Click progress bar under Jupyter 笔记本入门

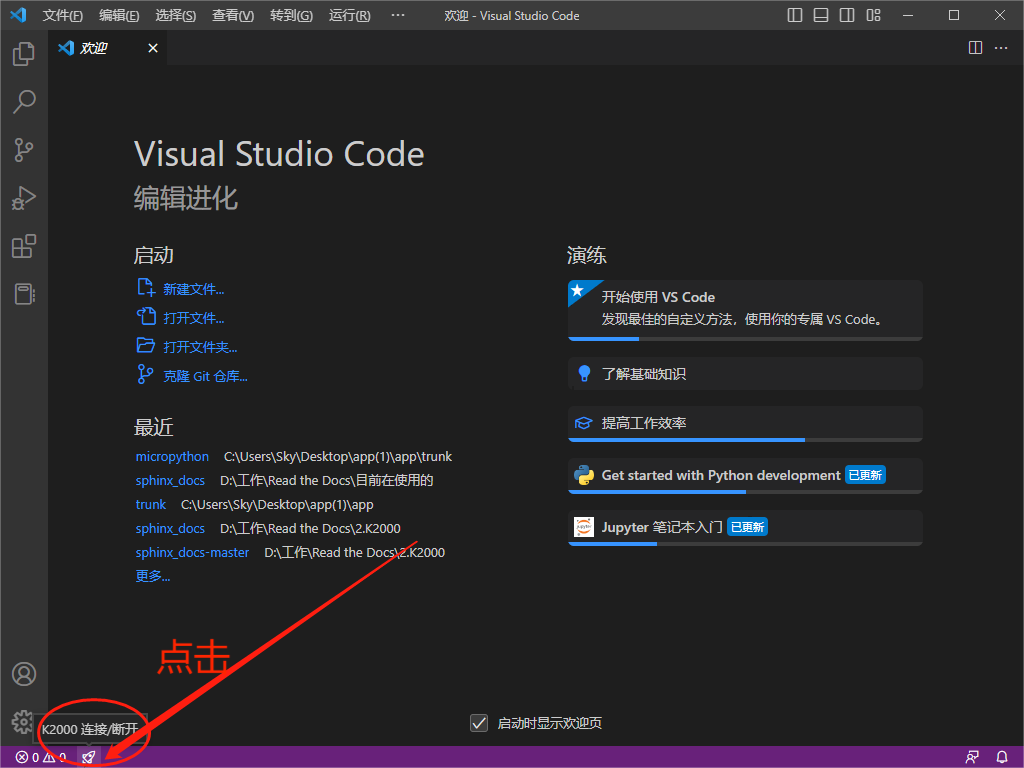pos(745,544)
